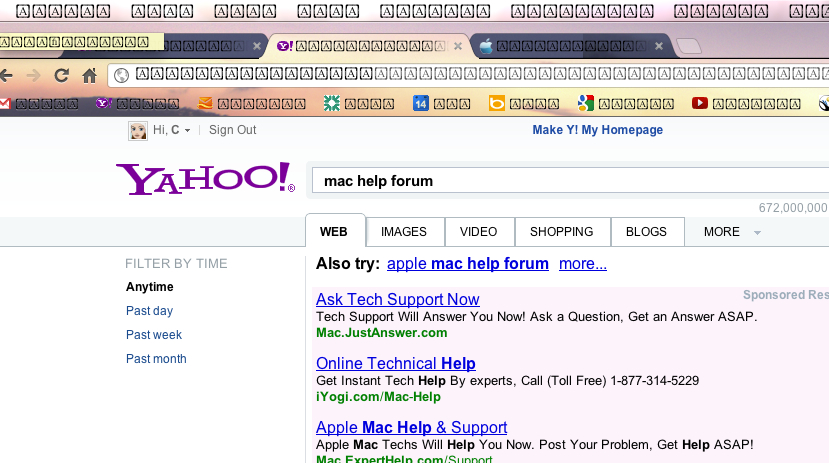
Task: Open the blue calendar 14 bookmark
Action: pyautogui.click(x=420, y=103)
